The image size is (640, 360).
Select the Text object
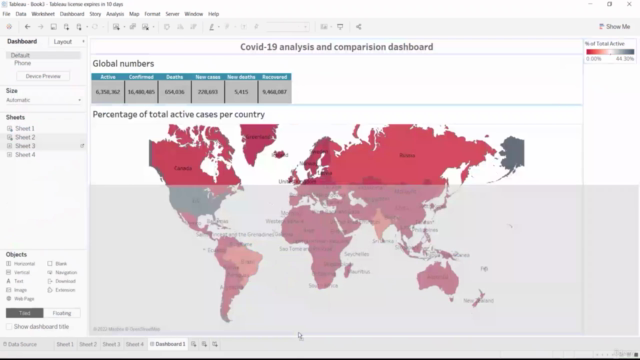[x=15, y=281]
